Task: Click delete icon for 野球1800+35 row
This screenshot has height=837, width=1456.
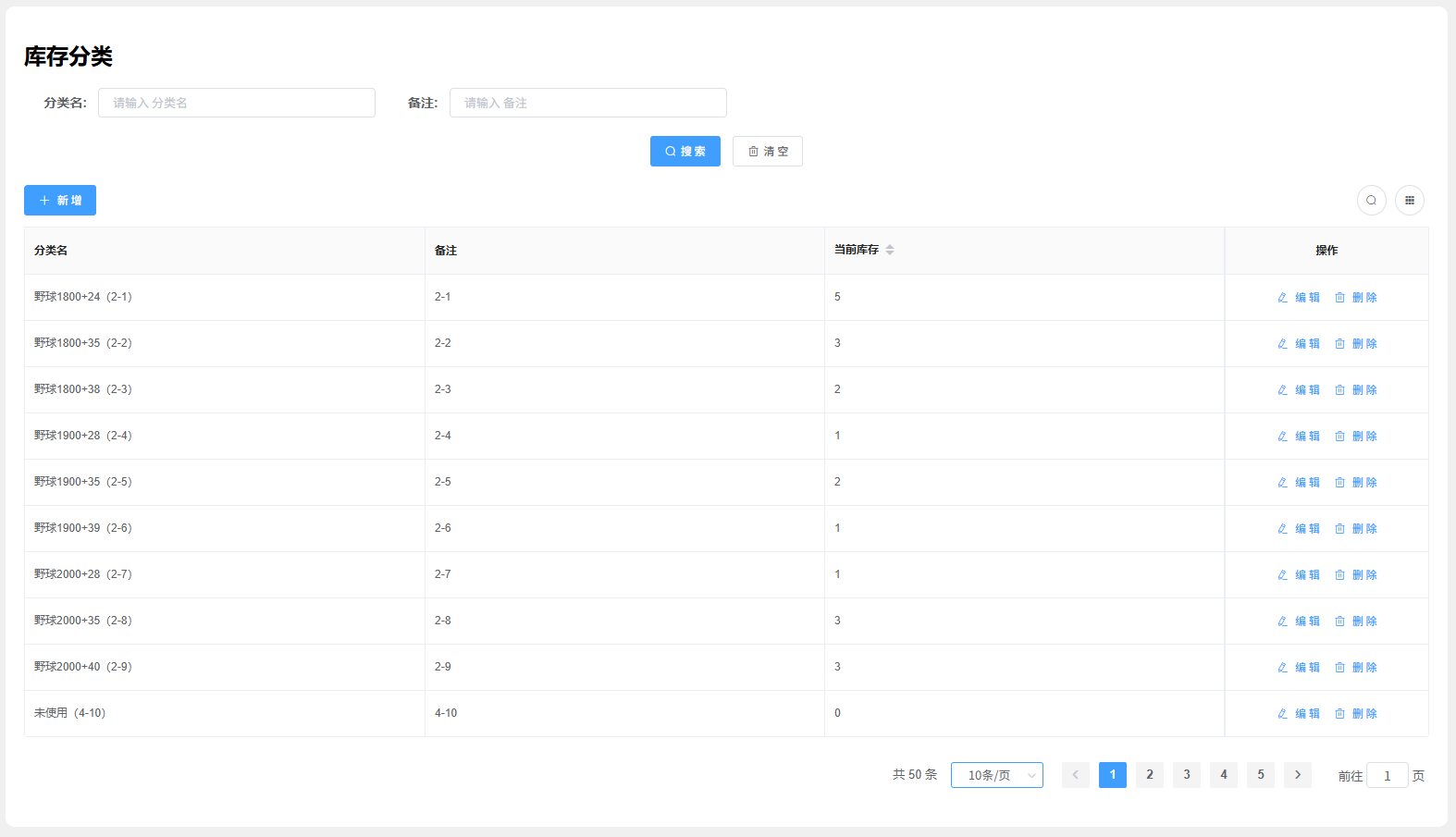Action: (x=1339, y=344)
